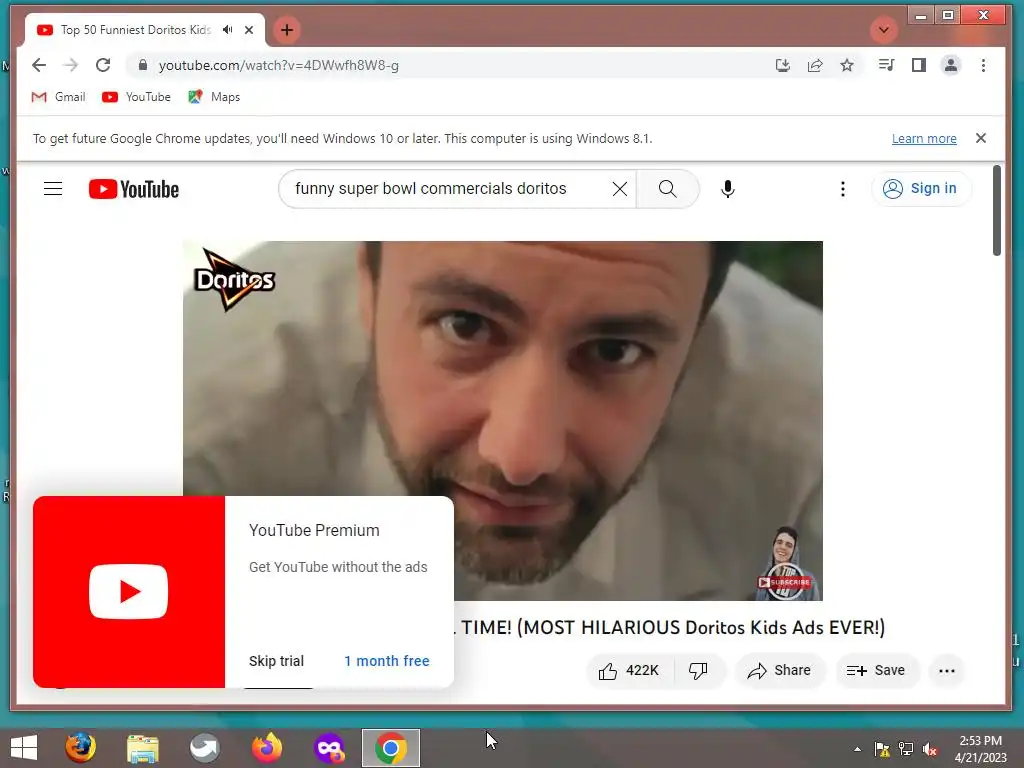Click the red YouTube Premium promo image
The height and width of the screenshot is (768, 1024).
129,592
